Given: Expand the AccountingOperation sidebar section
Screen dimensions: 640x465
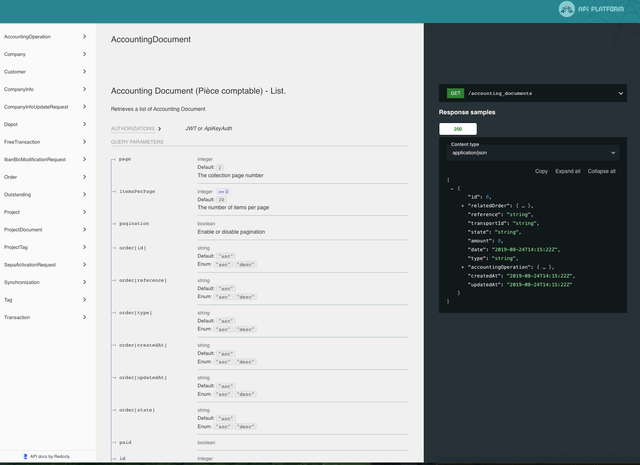Looking at the screenshot, I should pos(84,36).
